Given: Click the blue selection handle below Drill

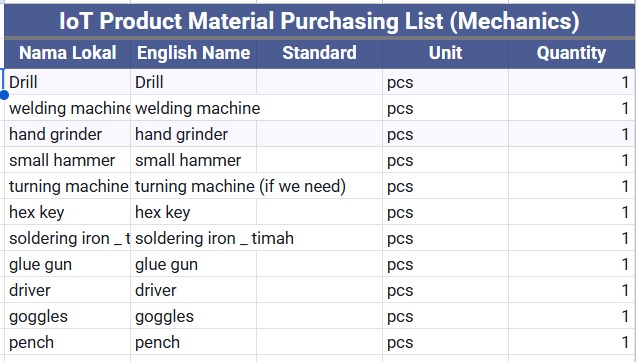Looking at the screenshot, I should pyautogui.click(x=4, y=95).
